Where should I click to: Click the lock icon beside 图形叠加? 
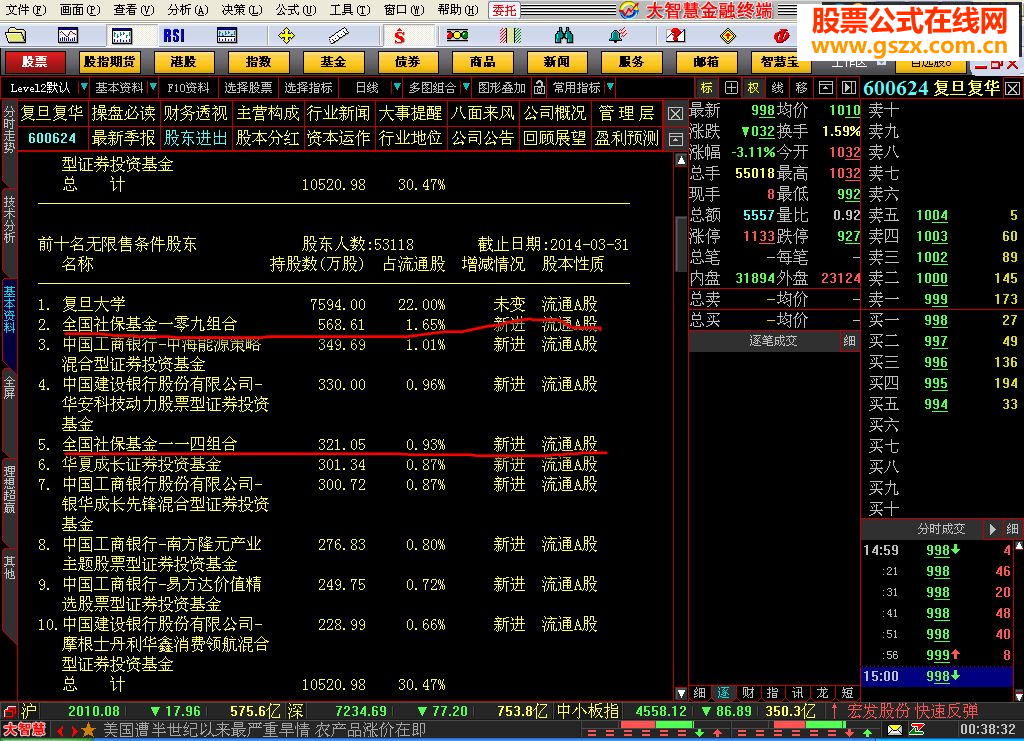coord(539,87)
